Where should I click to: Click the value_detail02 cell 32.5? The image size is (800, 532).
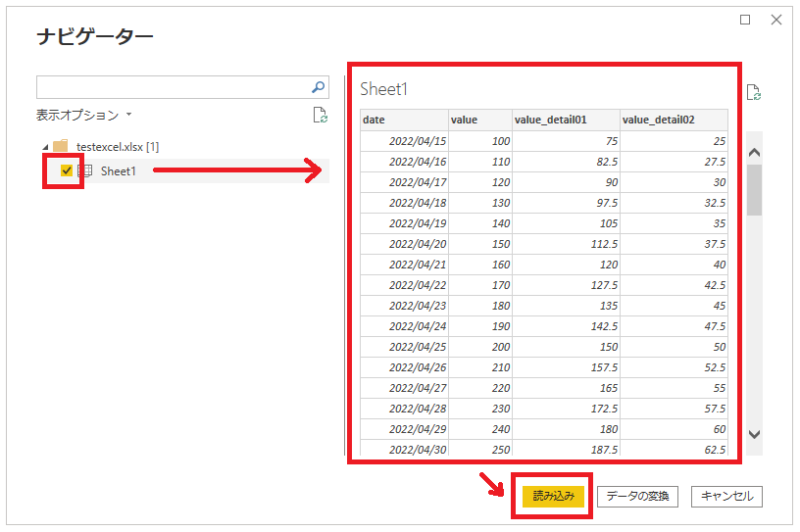tap(674, 203)
